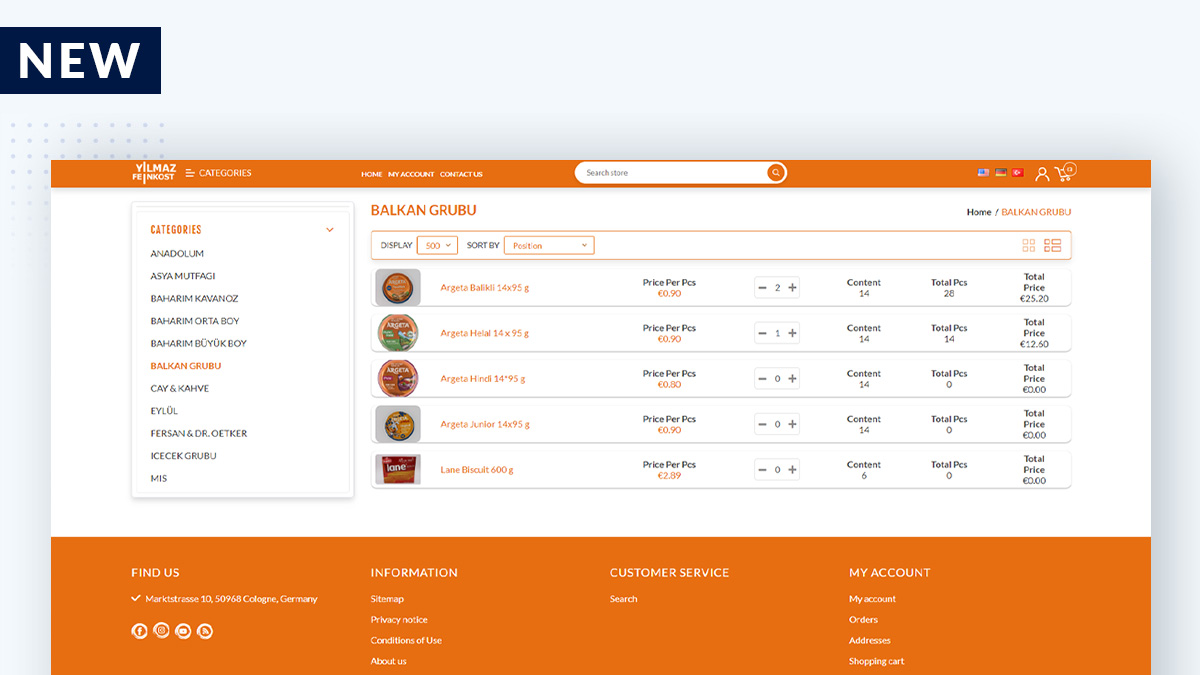Open the Orders footer link
Viewport: 1200px width, 675px height.
(x=863, y=620)
